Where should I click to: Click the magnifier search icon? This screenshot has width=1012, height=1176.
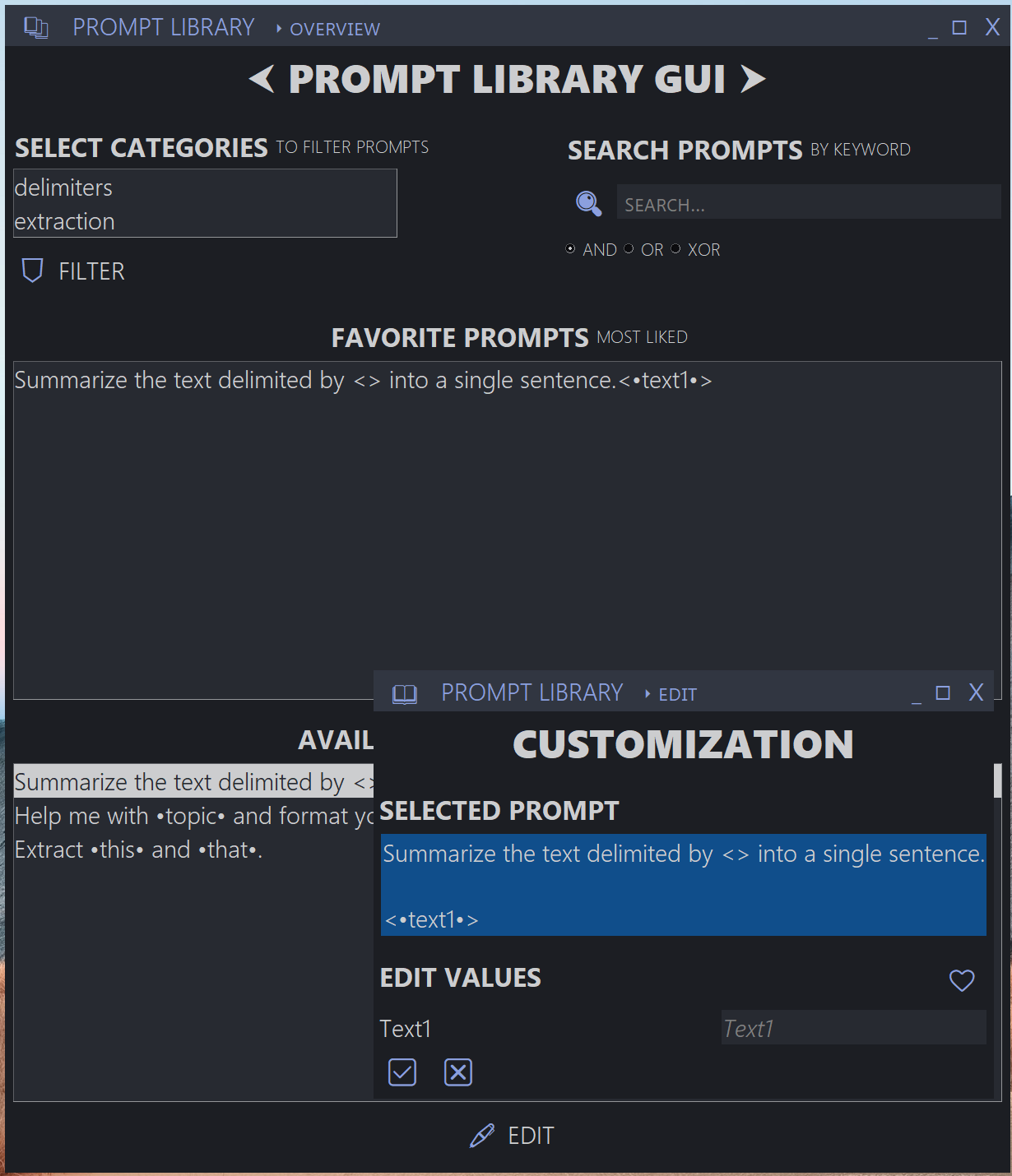[587, 203]
